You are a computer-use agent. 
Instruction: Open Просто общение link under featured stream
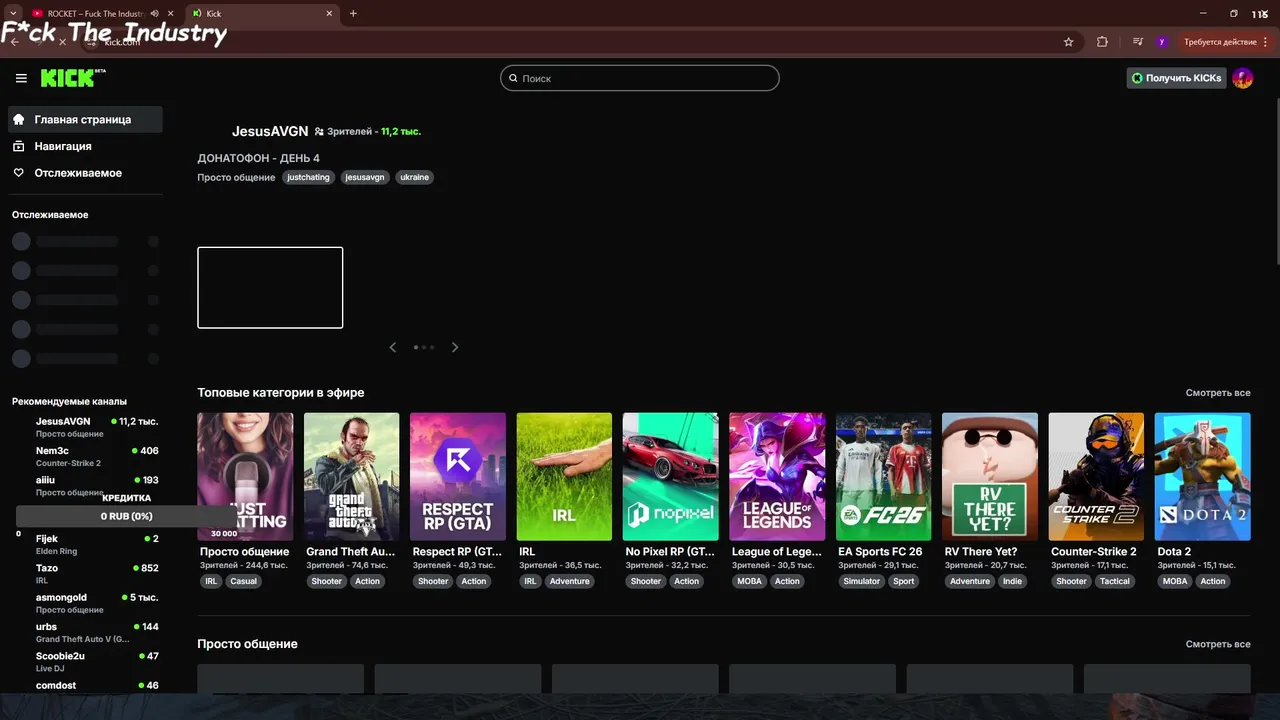coord(236,177)
